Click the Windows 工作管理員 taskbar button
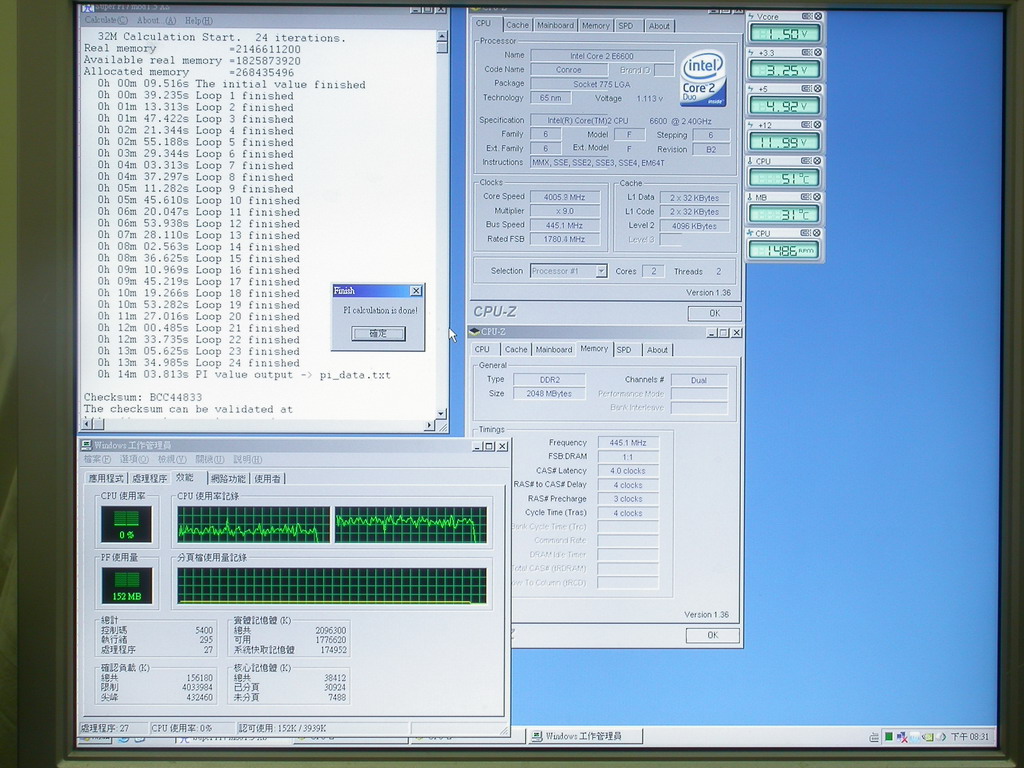 point(584,736)
